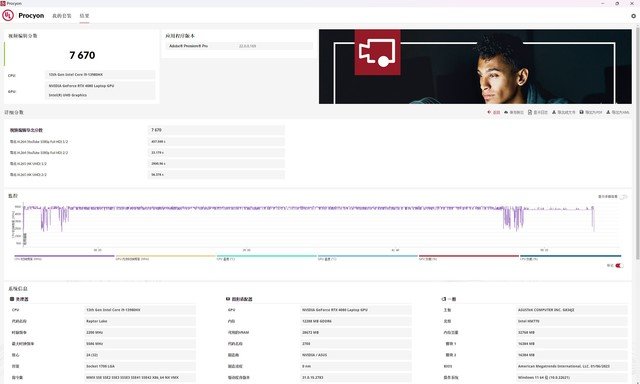This screenshot has height=384, width=640.
Task: Click the 13th Gen Intel Core i9-13980HX score-card value
Action: tap(100, 75)
